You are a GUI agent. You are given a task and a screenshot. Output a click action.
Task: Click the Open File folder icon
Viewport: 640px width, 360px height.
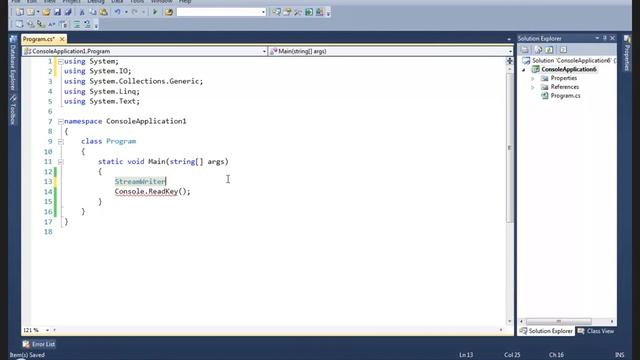point(46,12)
